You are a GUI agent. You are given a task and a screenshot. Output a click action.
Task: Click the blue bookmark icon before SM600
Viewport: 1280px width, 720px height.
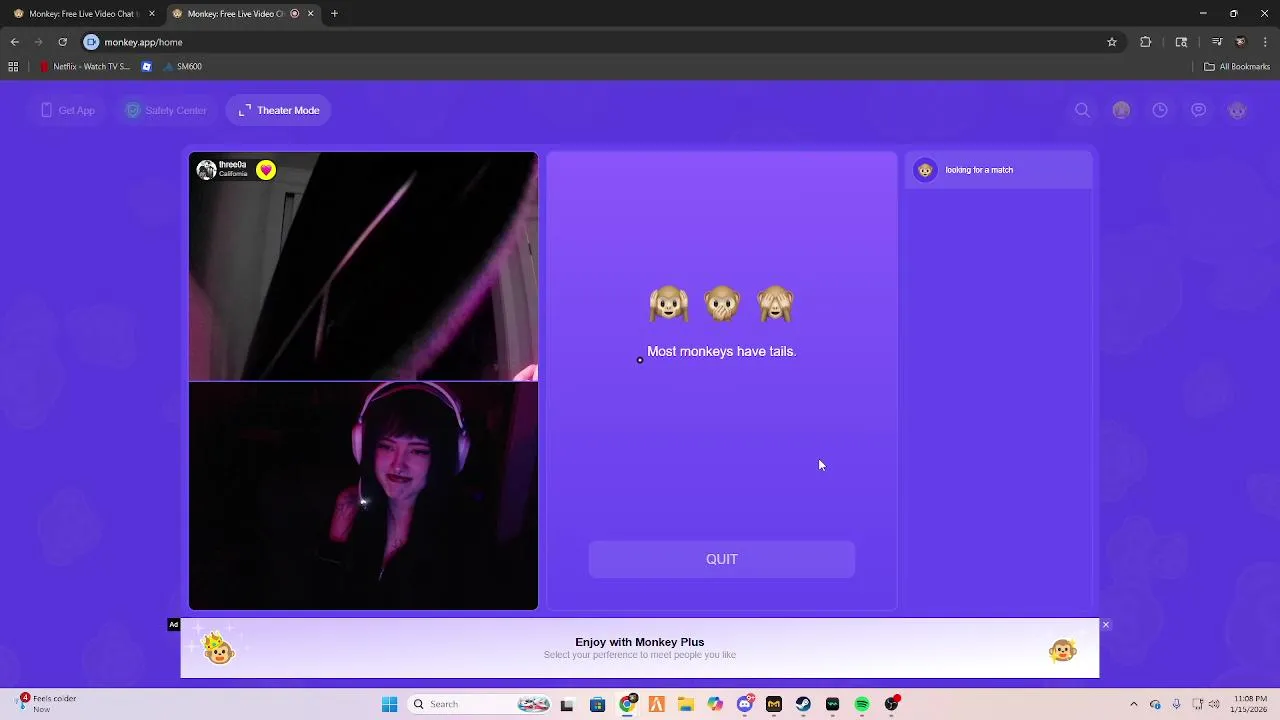pyautogui.click(x=147, y=67)
